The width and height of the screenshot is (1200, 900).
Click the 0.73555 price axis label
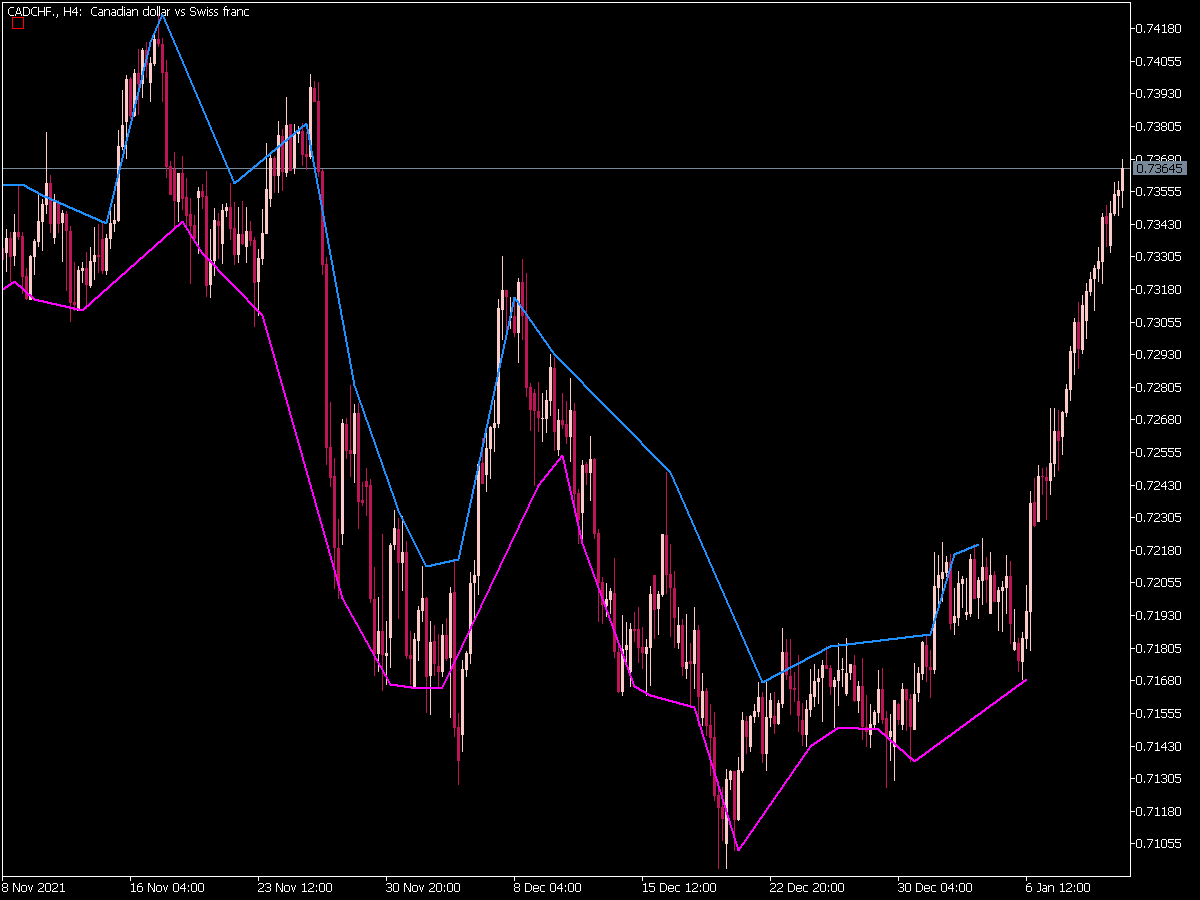1160,192
